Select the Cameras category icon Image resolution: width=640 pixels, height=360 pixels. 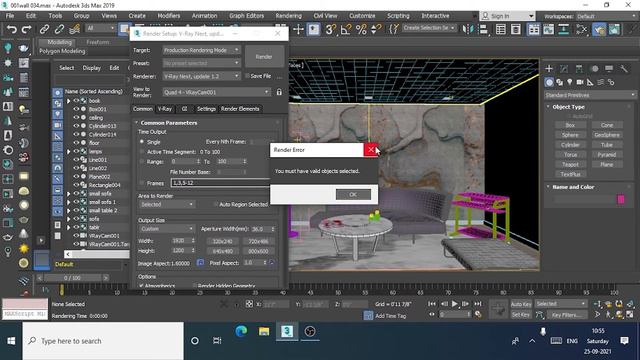(580, 82)
